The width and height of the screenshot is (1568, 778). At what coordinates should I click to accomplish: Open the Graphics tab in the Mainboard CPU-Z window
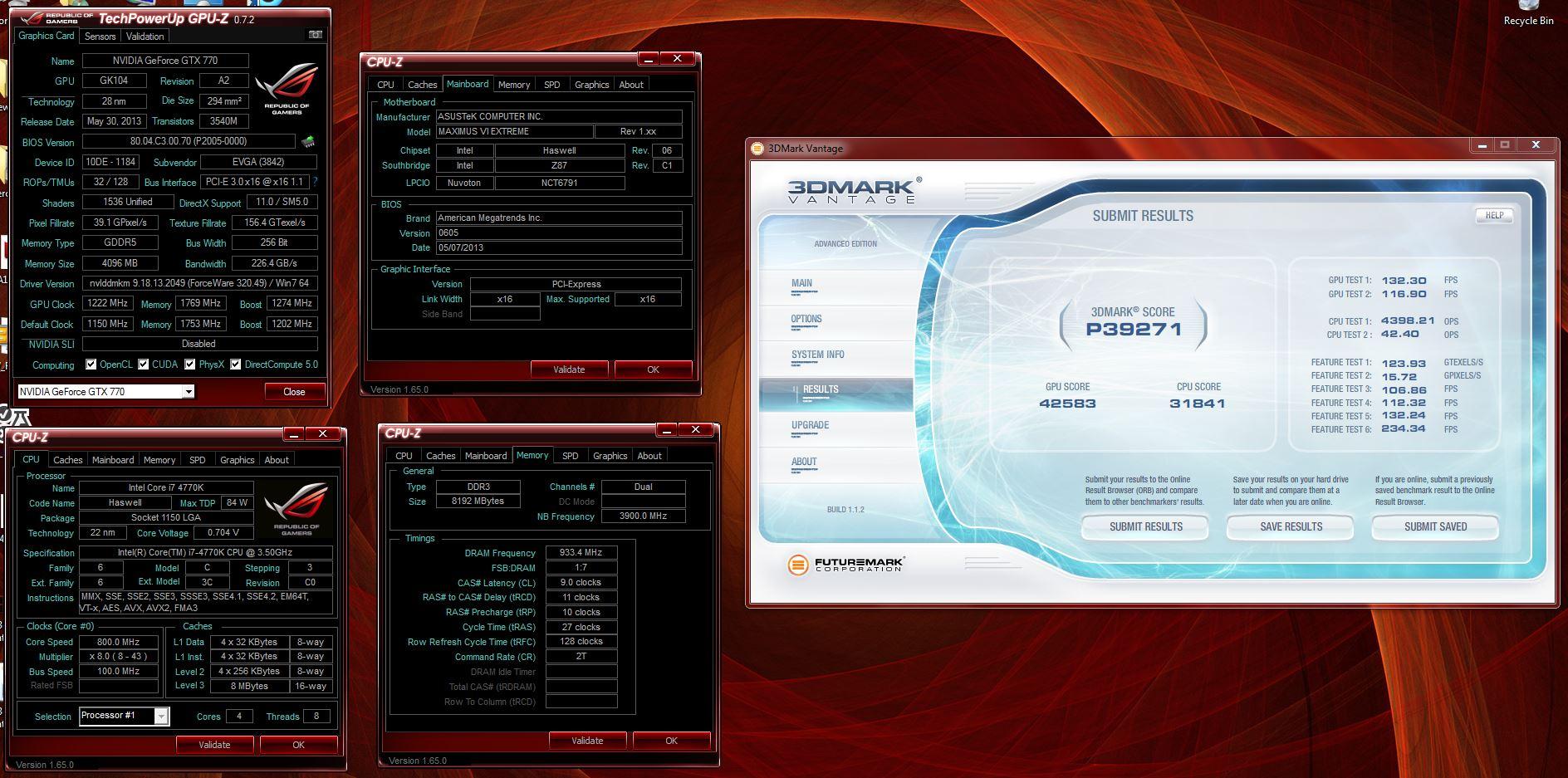(x=592, y=85)
